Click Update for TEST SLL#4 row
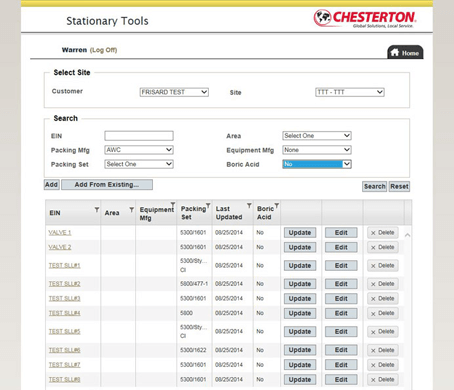Image resolution: width=454 pixels, height=390 pixels. coord(300,313)
